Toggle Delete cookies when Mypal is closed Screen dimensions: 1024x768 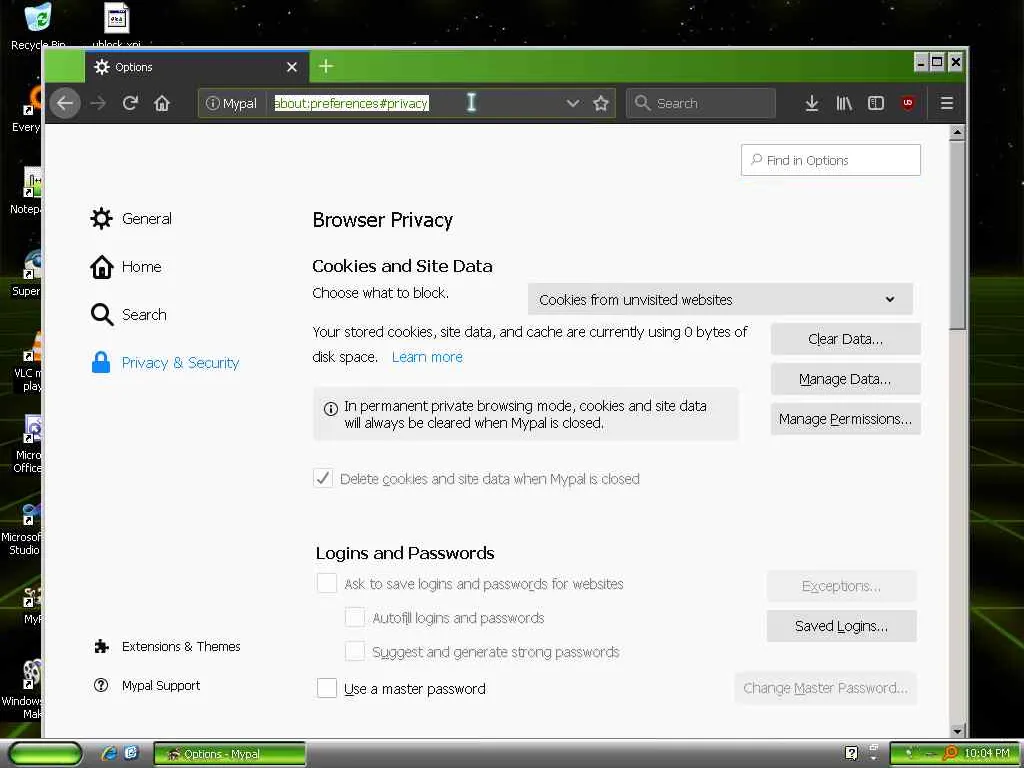point(323,478)
